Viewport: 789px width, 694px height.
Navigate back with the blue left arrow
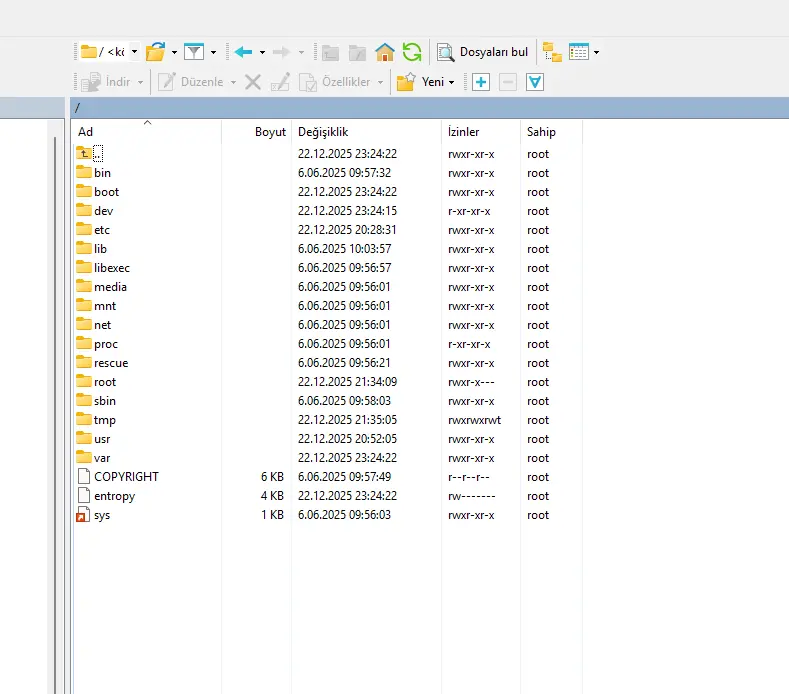[243, 52]
